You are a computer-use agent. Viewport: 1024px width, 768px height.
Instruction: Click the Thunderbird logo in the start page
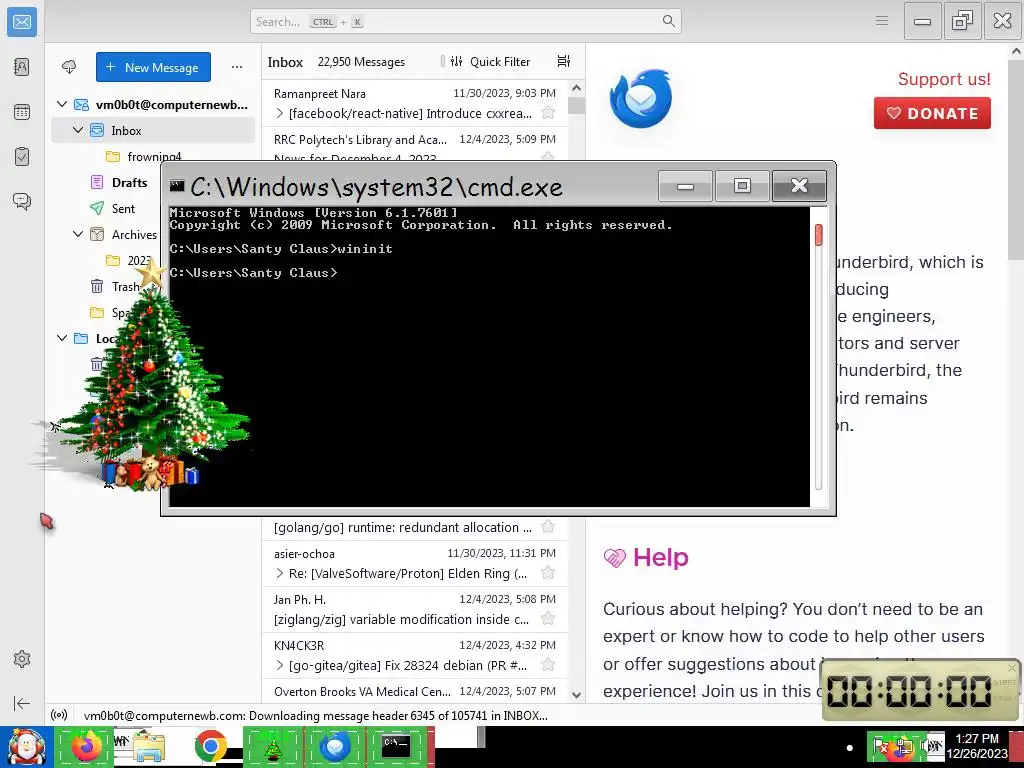[x=641, y=99]
